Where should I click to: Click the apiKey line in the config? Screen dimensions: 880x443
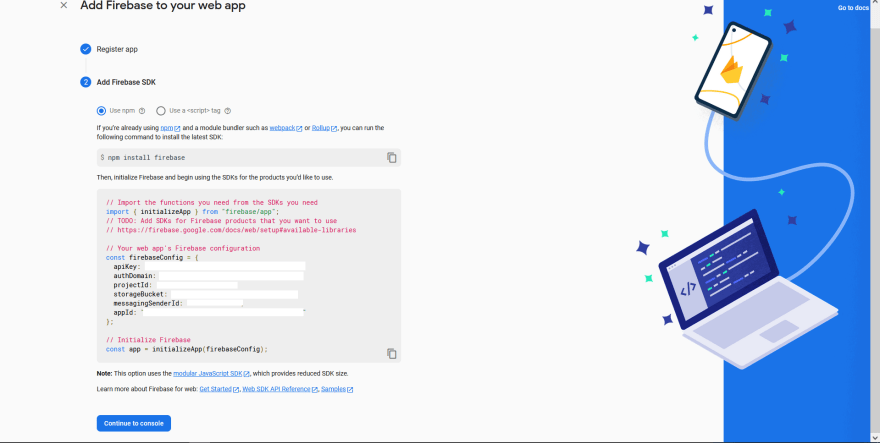(x=209, y=267)
